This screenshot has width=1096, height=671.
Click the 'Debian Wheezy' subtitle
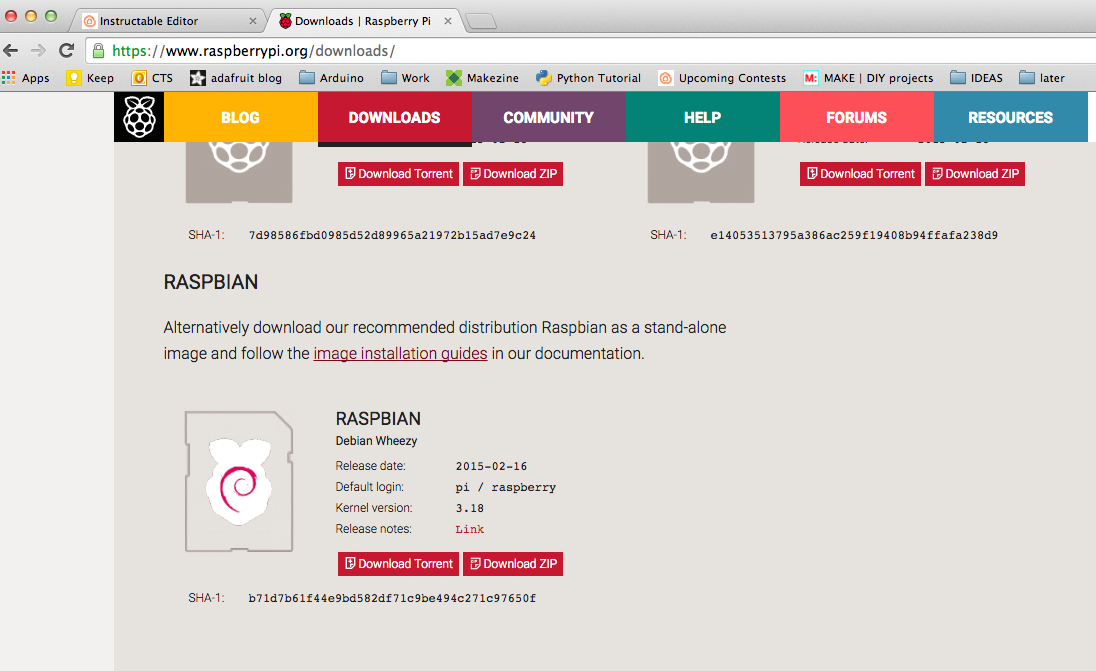point(376,441)
